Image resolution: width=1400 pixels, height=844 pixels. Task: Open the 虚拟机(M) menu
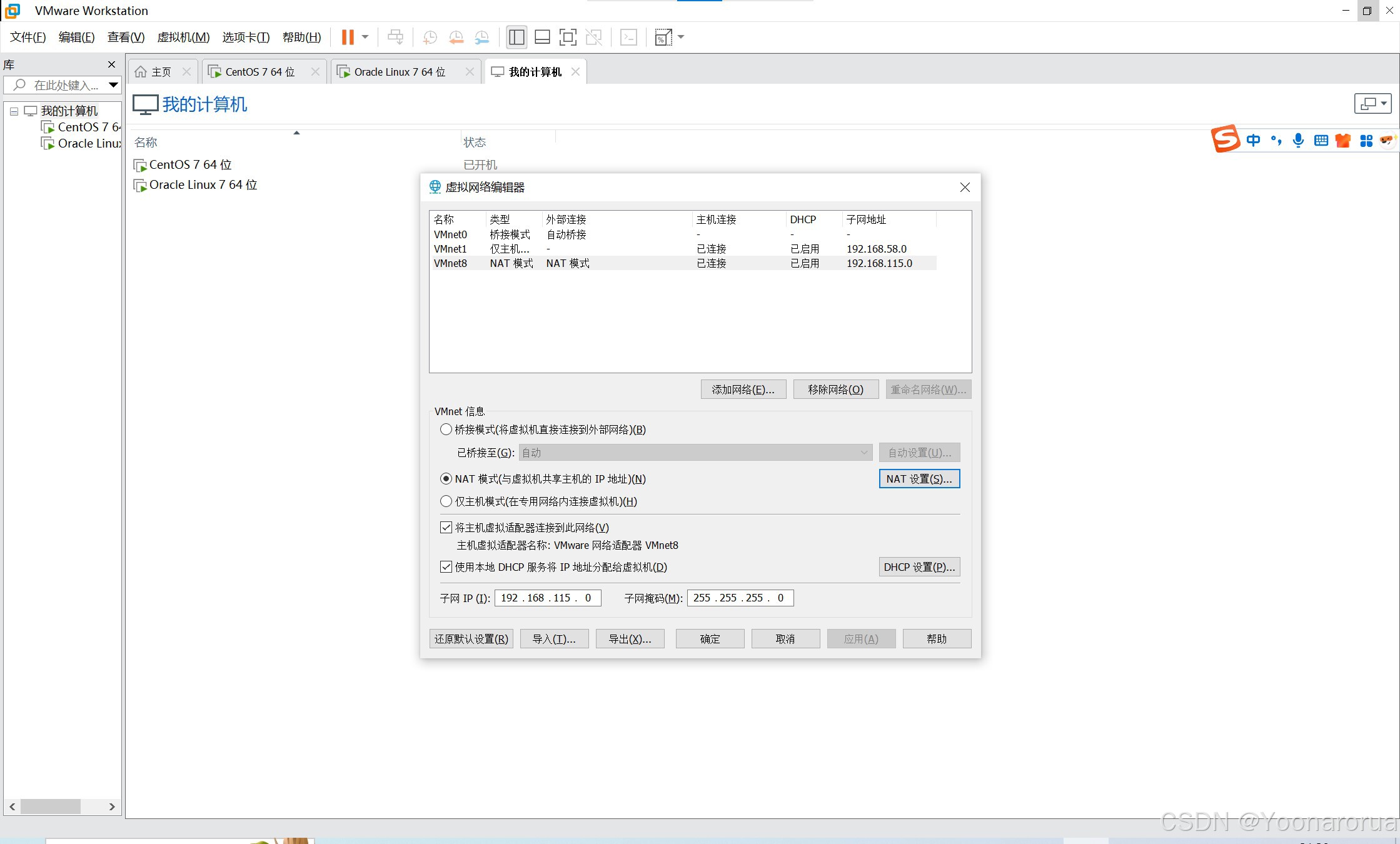[x=183, y=37]
